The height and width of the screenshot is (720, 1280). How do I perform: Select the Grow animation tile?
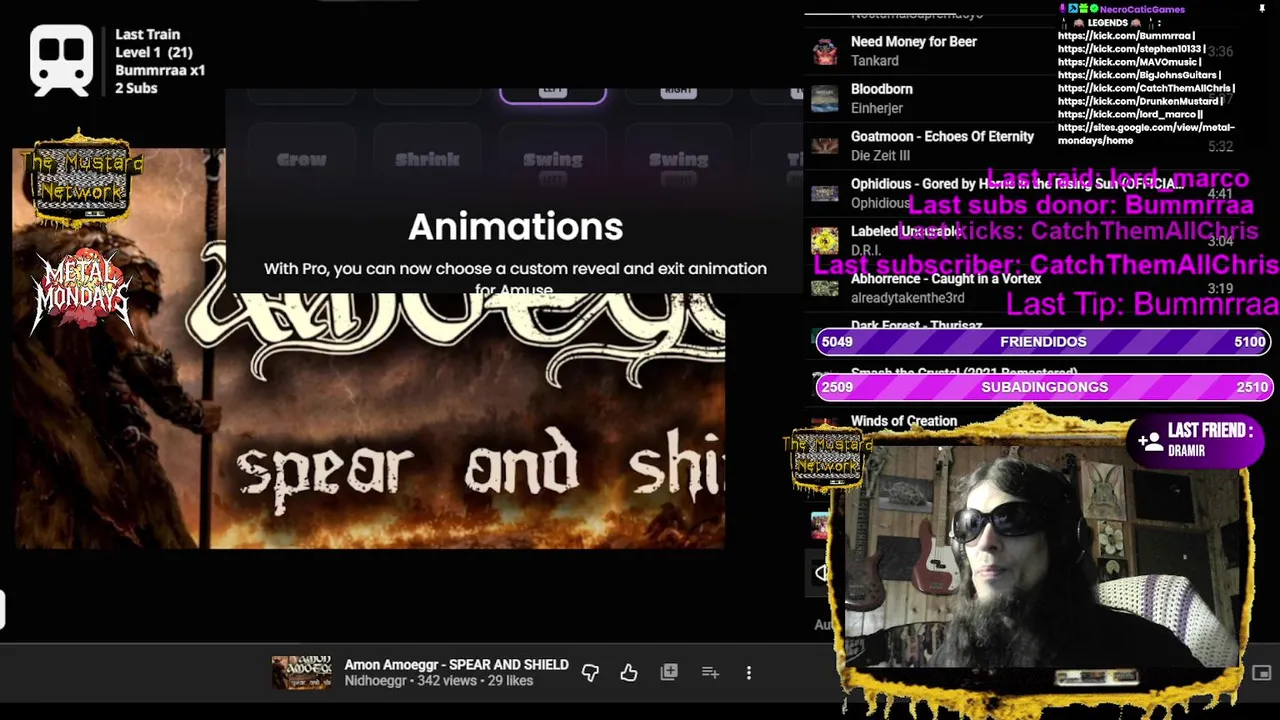coord(301,159)
